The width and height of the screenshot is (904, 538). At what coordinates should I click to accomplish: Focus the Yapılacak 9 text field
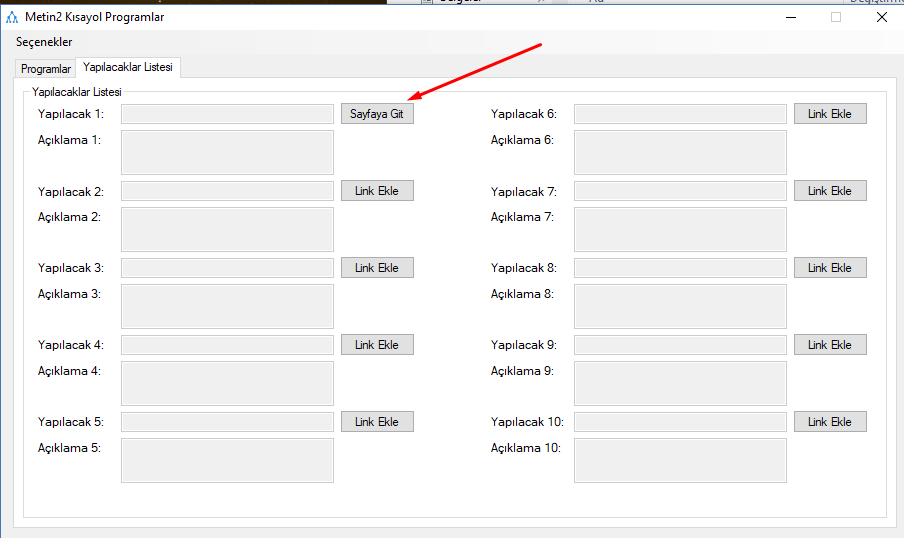coord(680,345)
